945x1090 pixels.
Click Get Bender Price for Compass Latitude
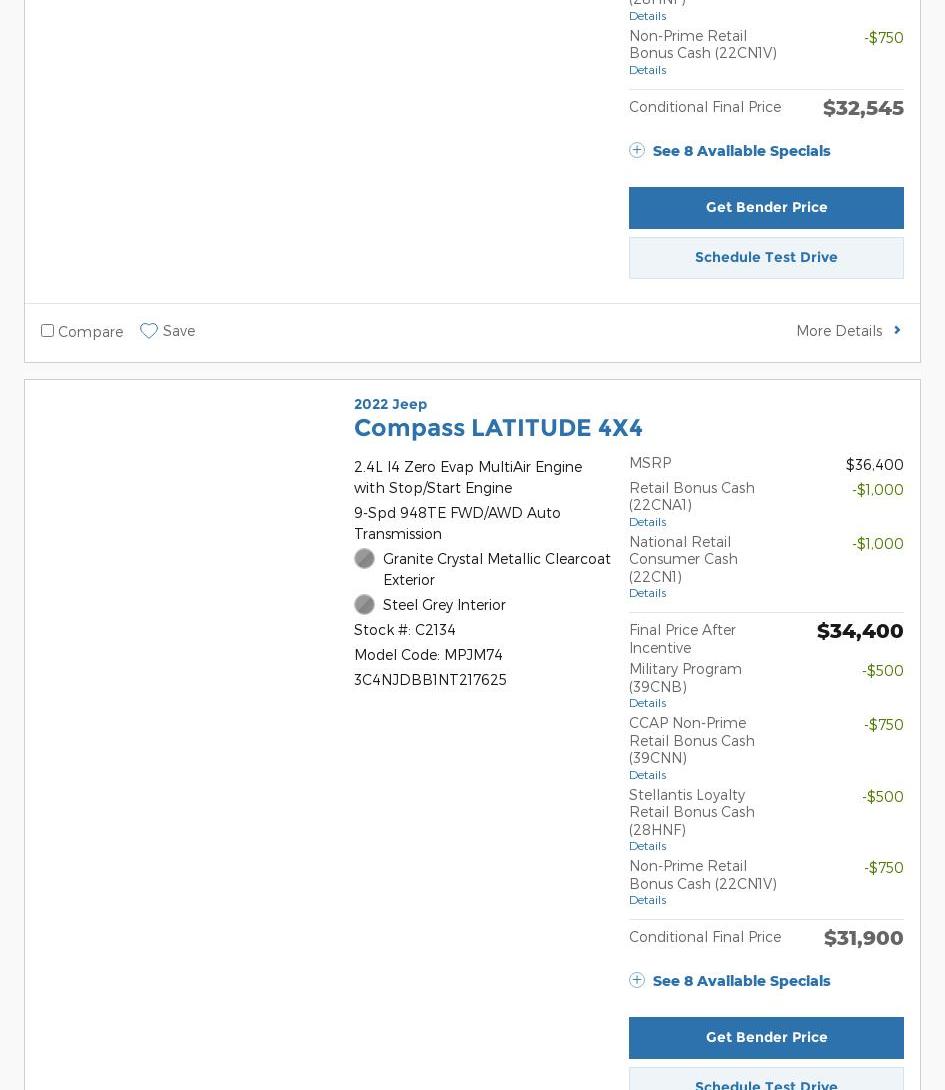coord(766,1038)
